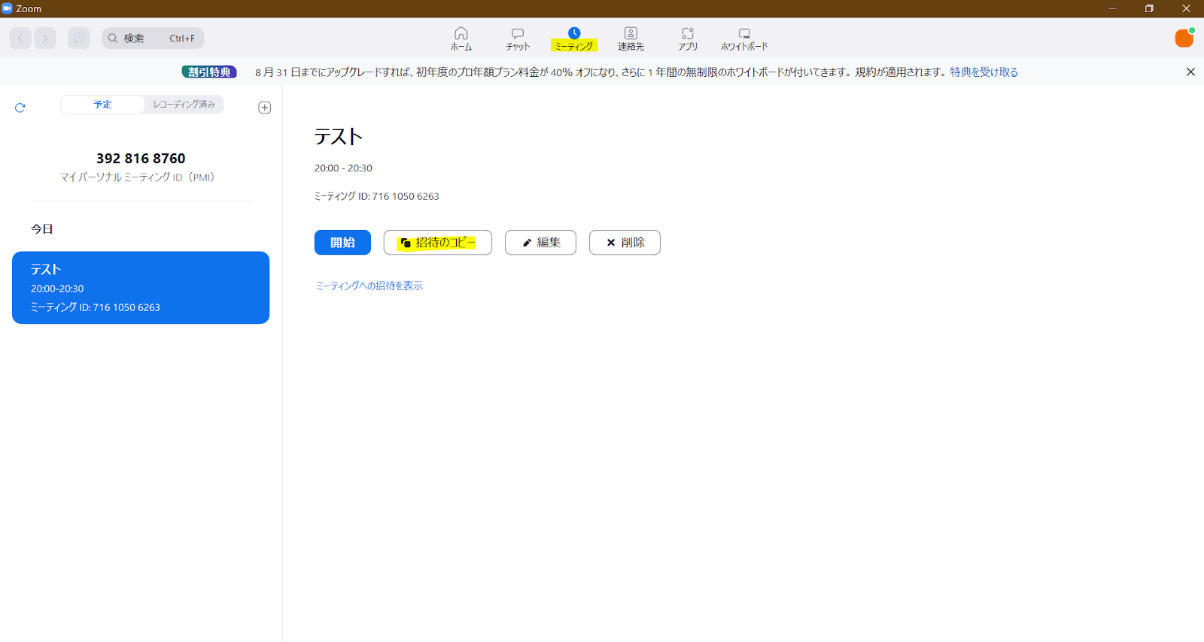This screenshot has width=1204, height=642.
Task: Open the Whiteboards (ホワイトボード) tab
Action: tap(744, 39)
